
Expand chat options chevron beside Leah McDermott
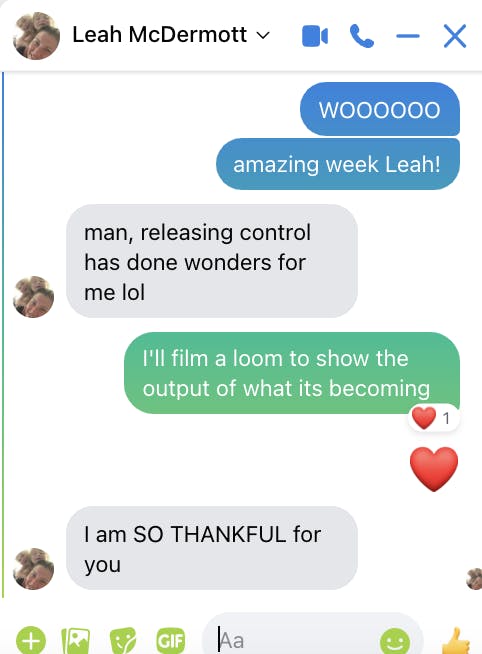[263, 35]
